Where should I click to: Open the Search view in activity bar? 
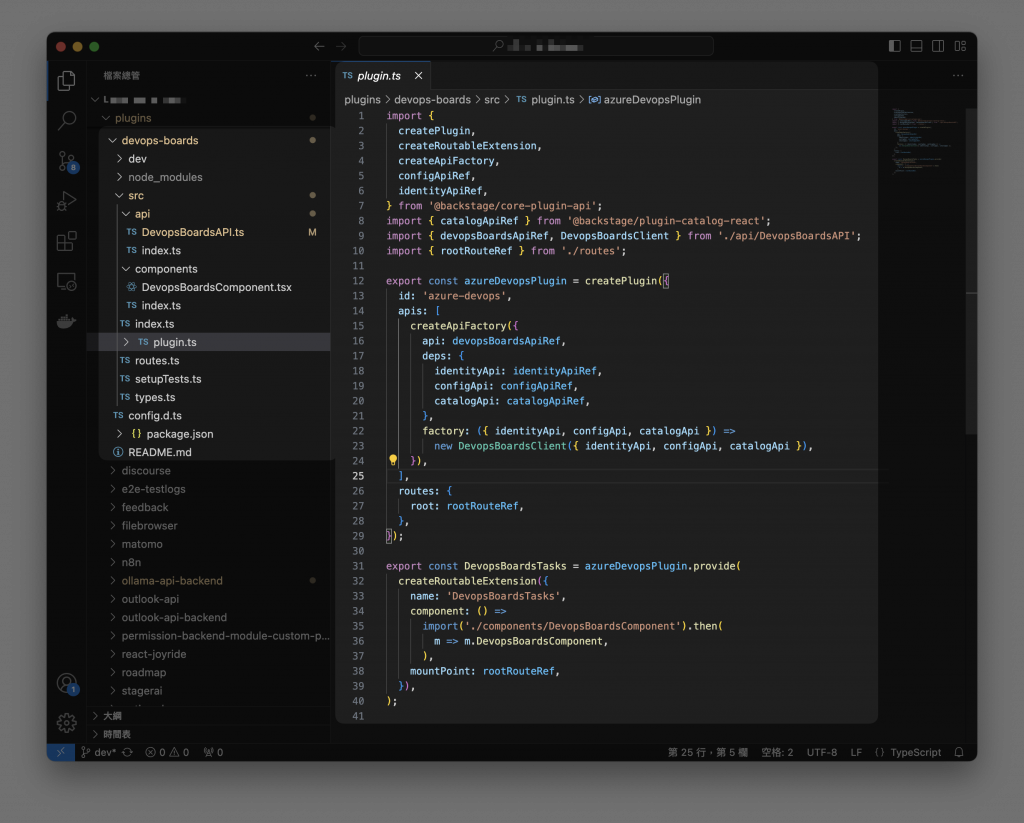[x=67, y=121]
